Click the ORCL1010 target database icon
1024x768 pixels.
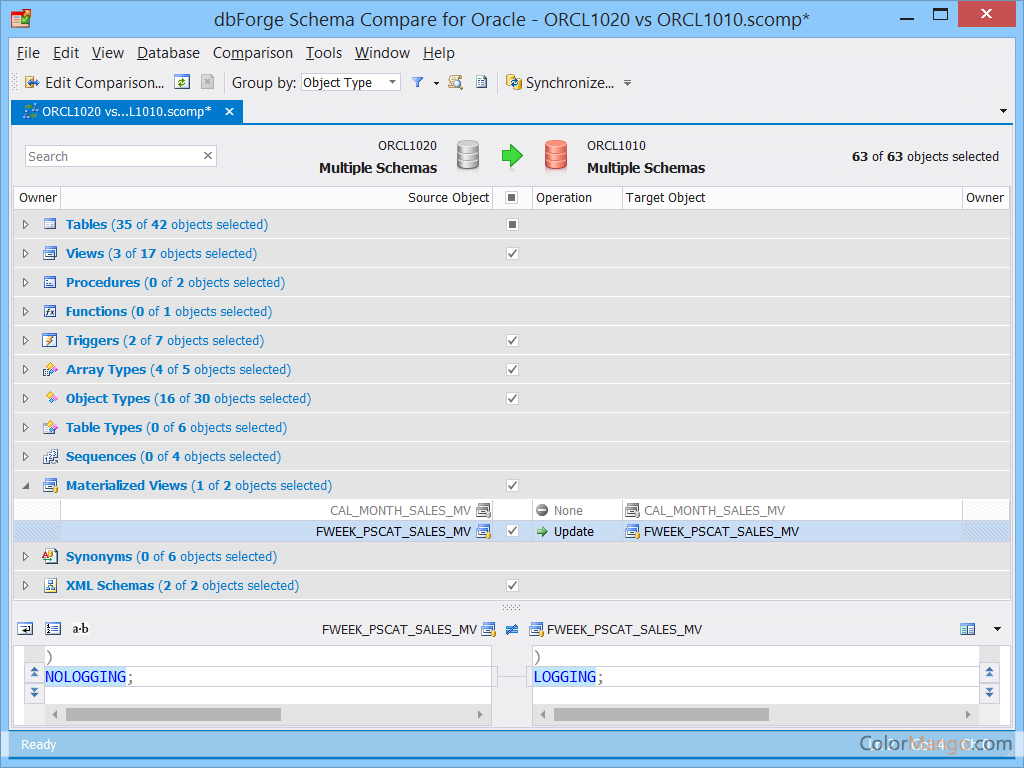[x=556, y=155]
